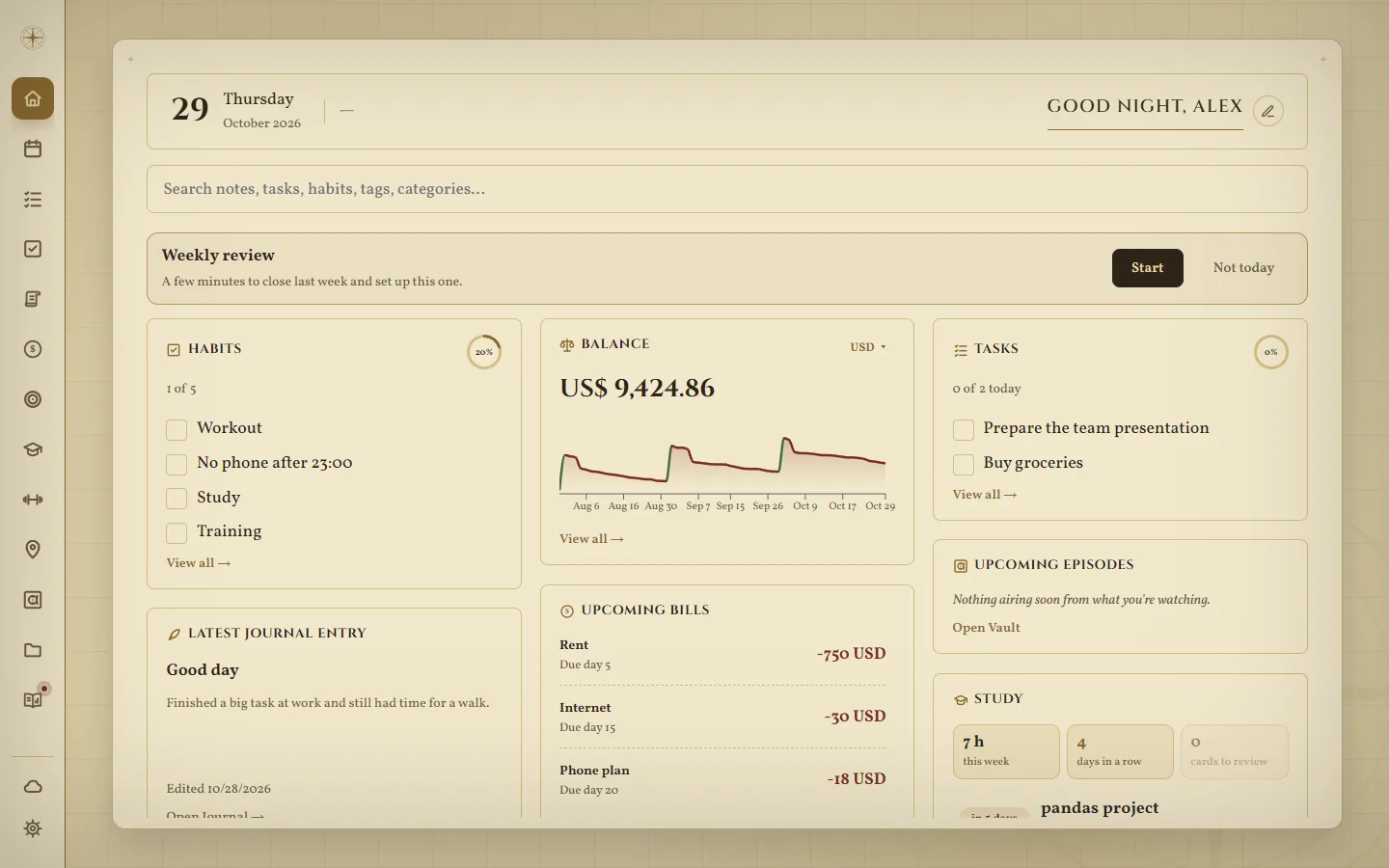Click the pencil edit icon beside greeting
The width and height of the screenshot is (1389, 868).
coord(1268,111)
